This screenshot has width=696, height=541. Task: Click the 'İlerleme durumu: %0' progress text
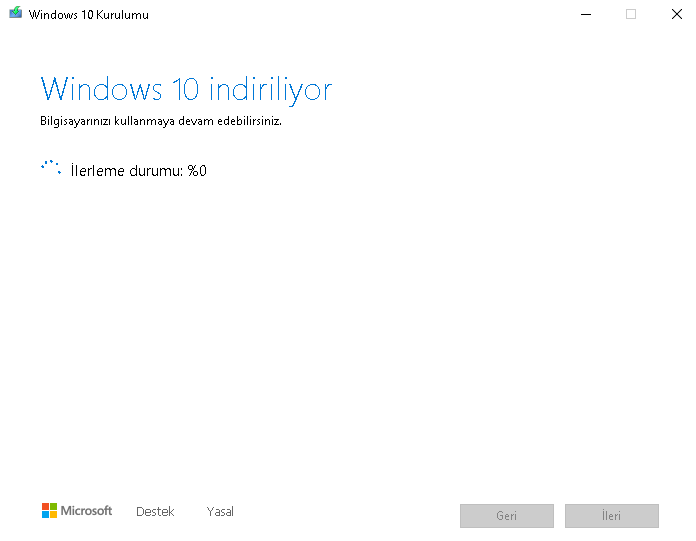138,170
